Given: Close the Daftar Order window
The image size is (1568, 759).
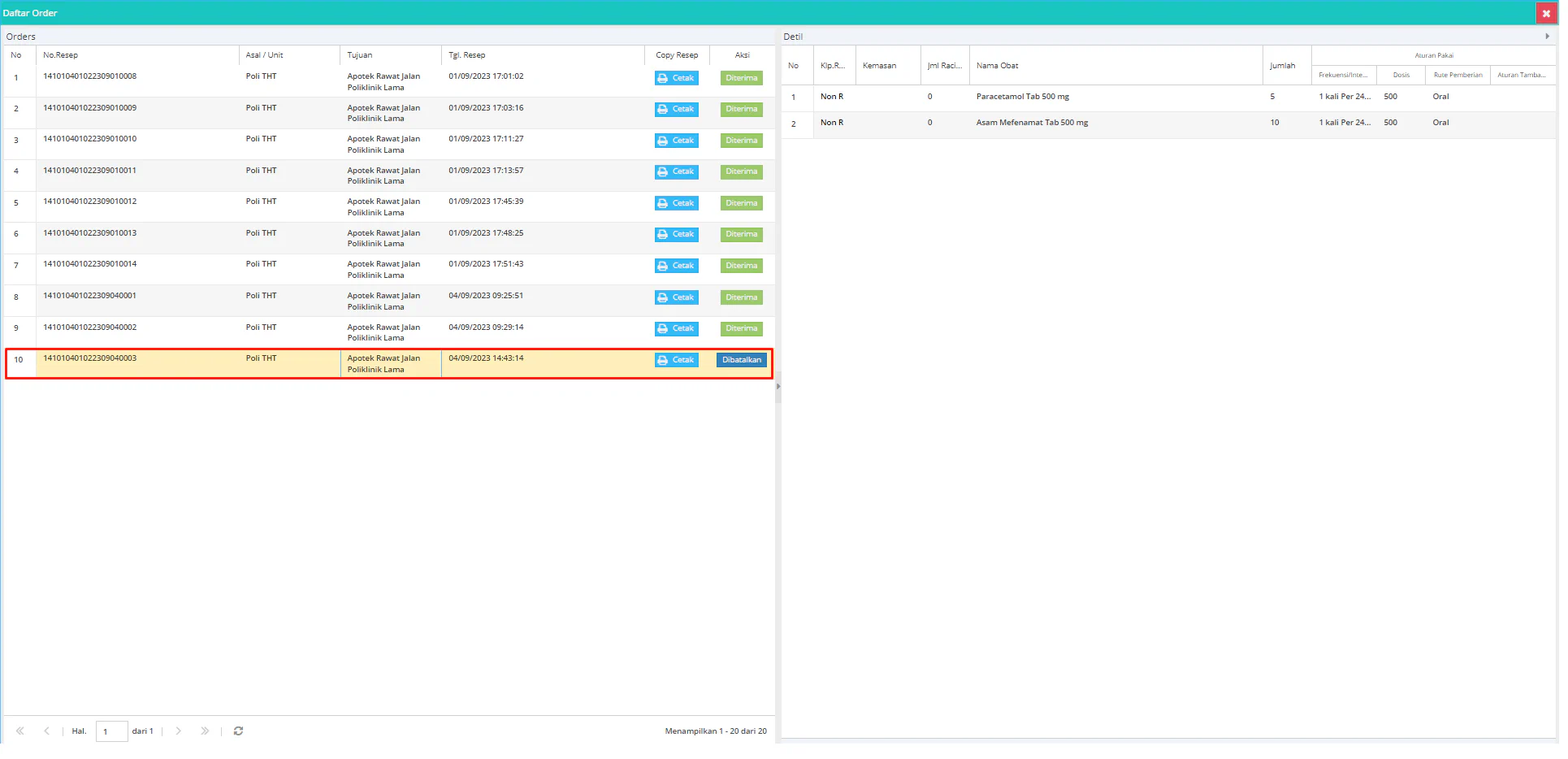Looking at the screenshot, I should click(x=1545, y=13).
